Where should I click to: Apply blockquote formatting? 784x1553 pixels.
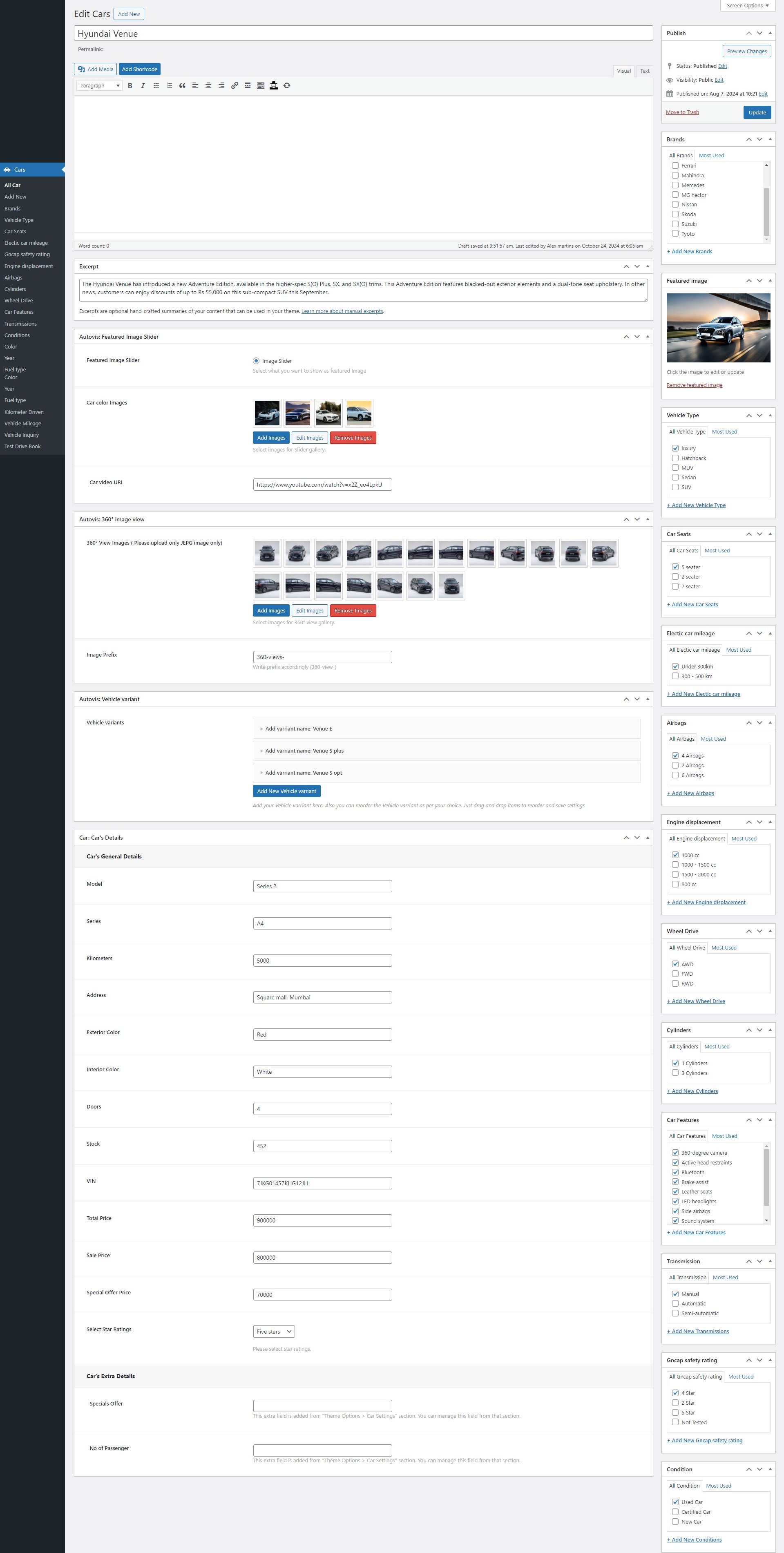coord(182,86)
